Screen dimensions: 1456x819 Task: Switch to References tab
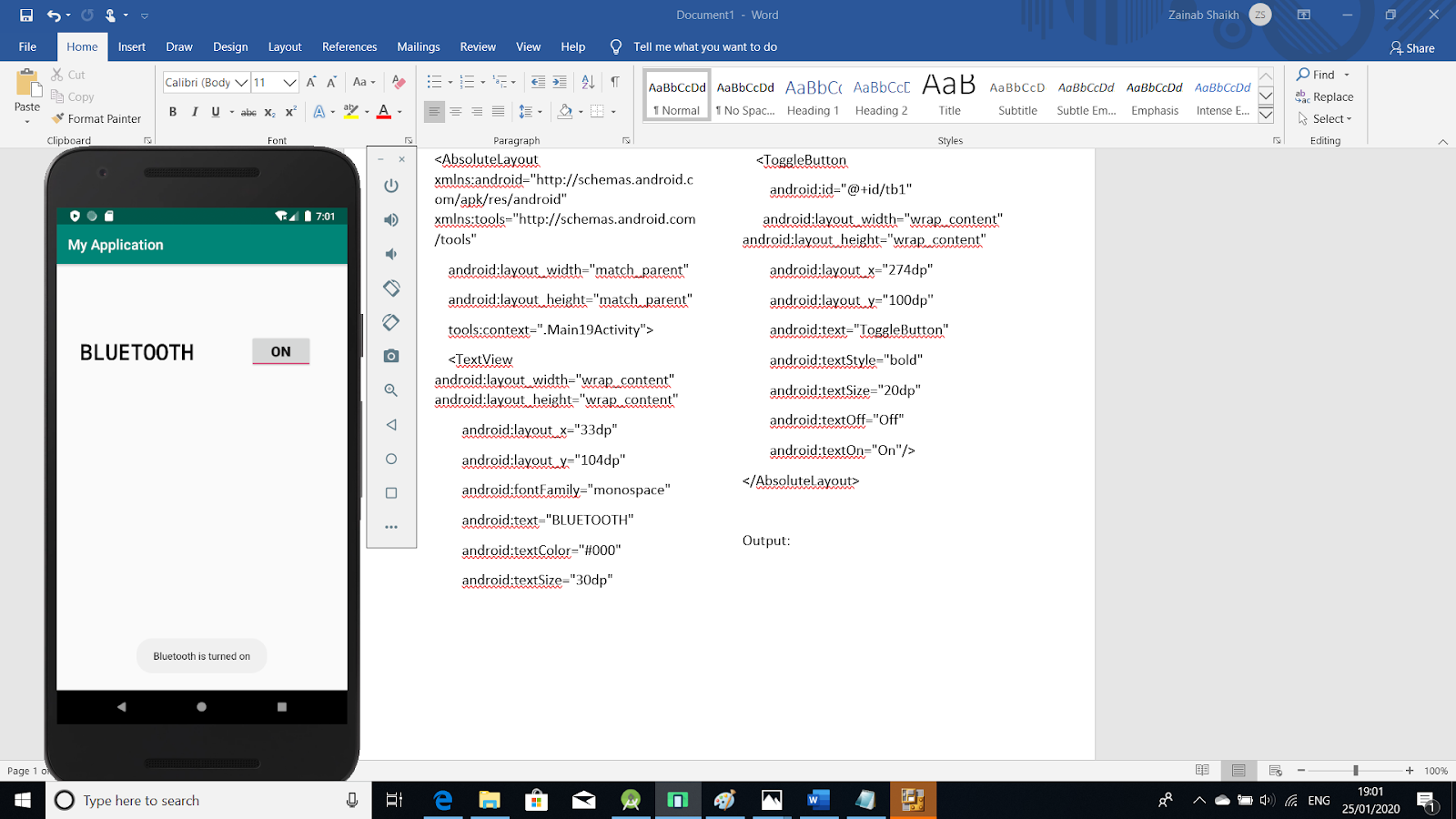pyautogui.click(x=349, y=46)
